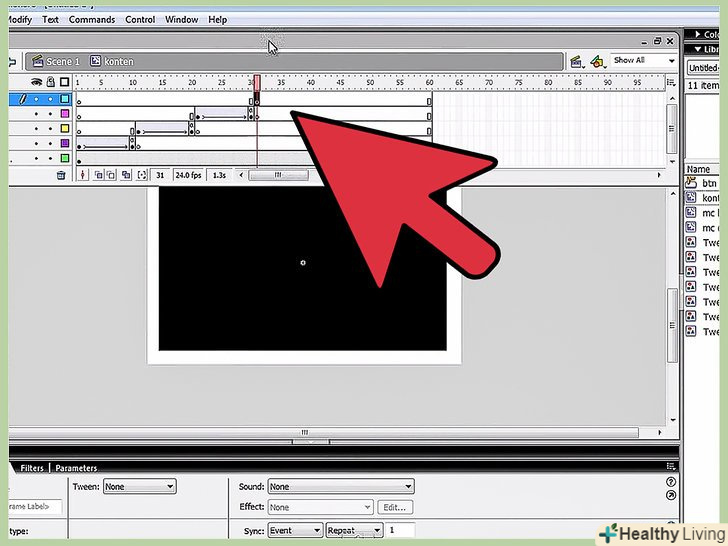
Task: Open the Properties panel options menu icon
Action: tap(670, 466)
